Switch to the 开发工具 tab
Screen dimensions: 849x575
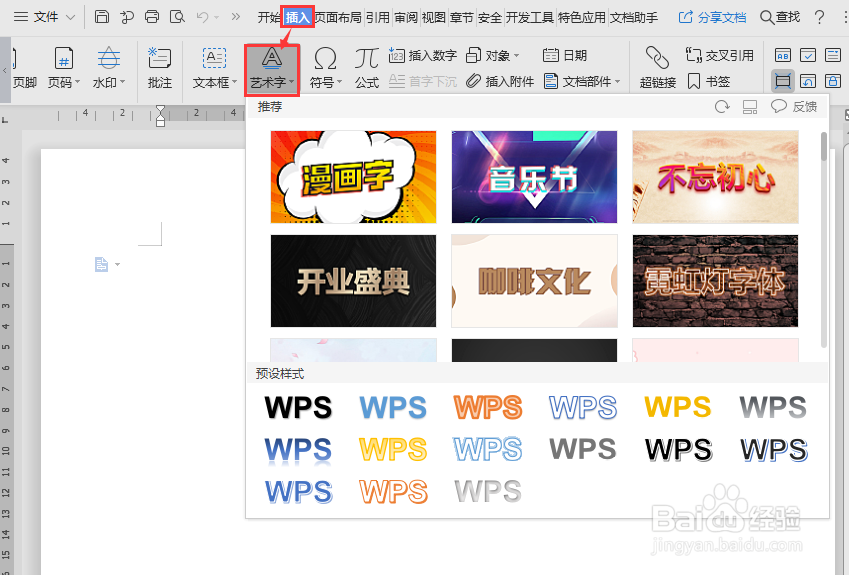point(530,18)
